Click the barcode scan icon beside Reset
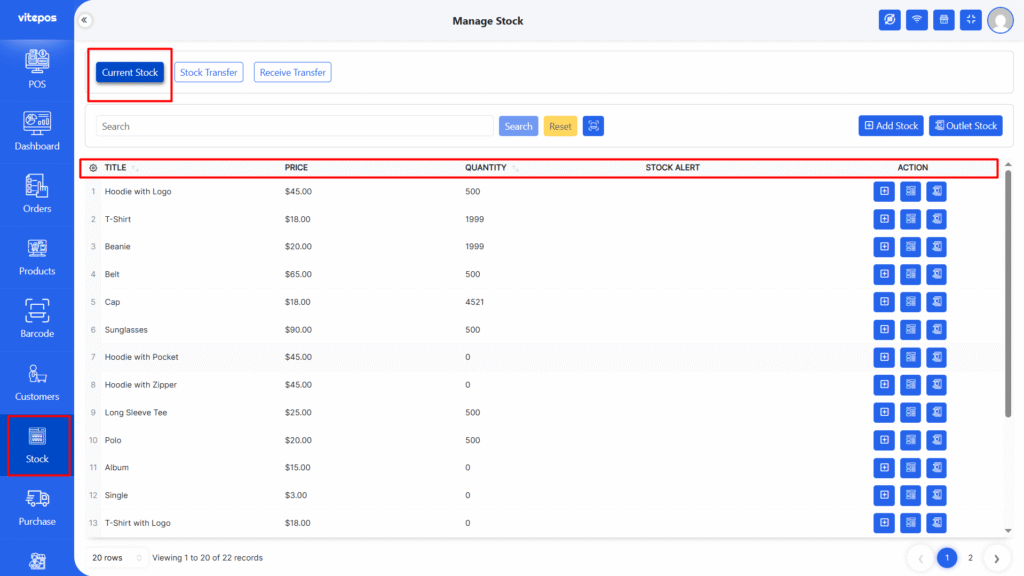 (x=593, y=126)
